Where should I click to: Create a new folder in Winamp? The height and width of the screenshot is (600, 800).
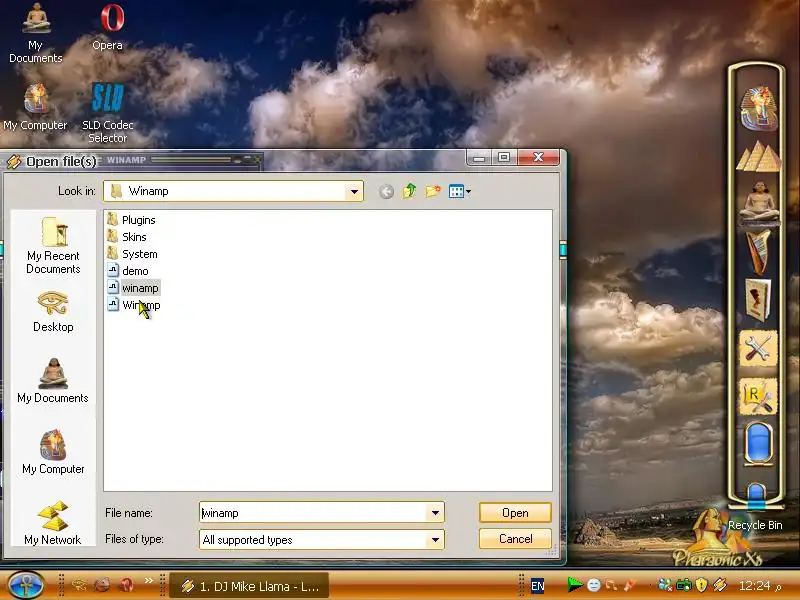(433, 191)
